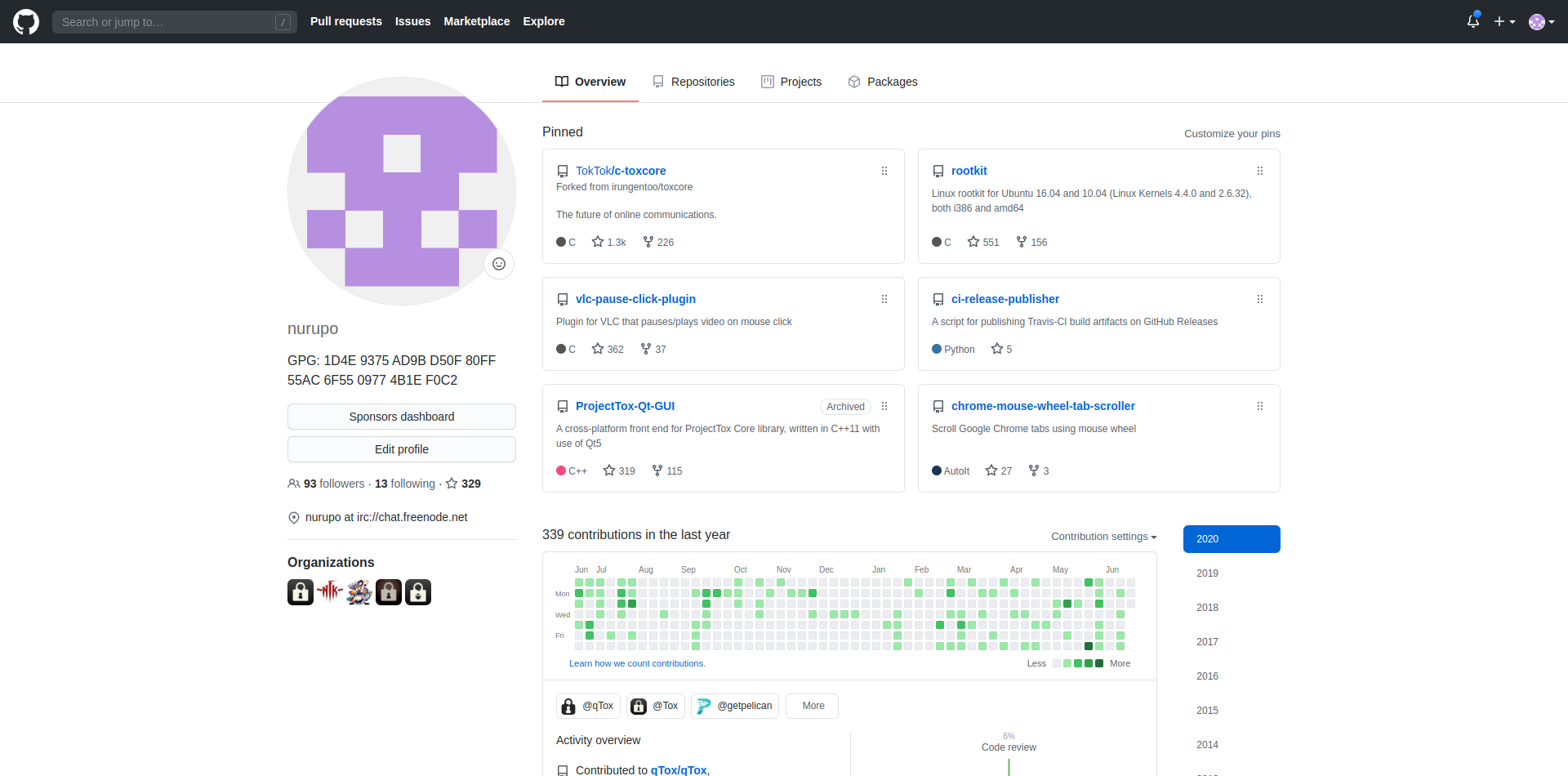Click the Edit profile button
Image resolution: width=1568 pixels, height=776 pixels.
point(402,449)
